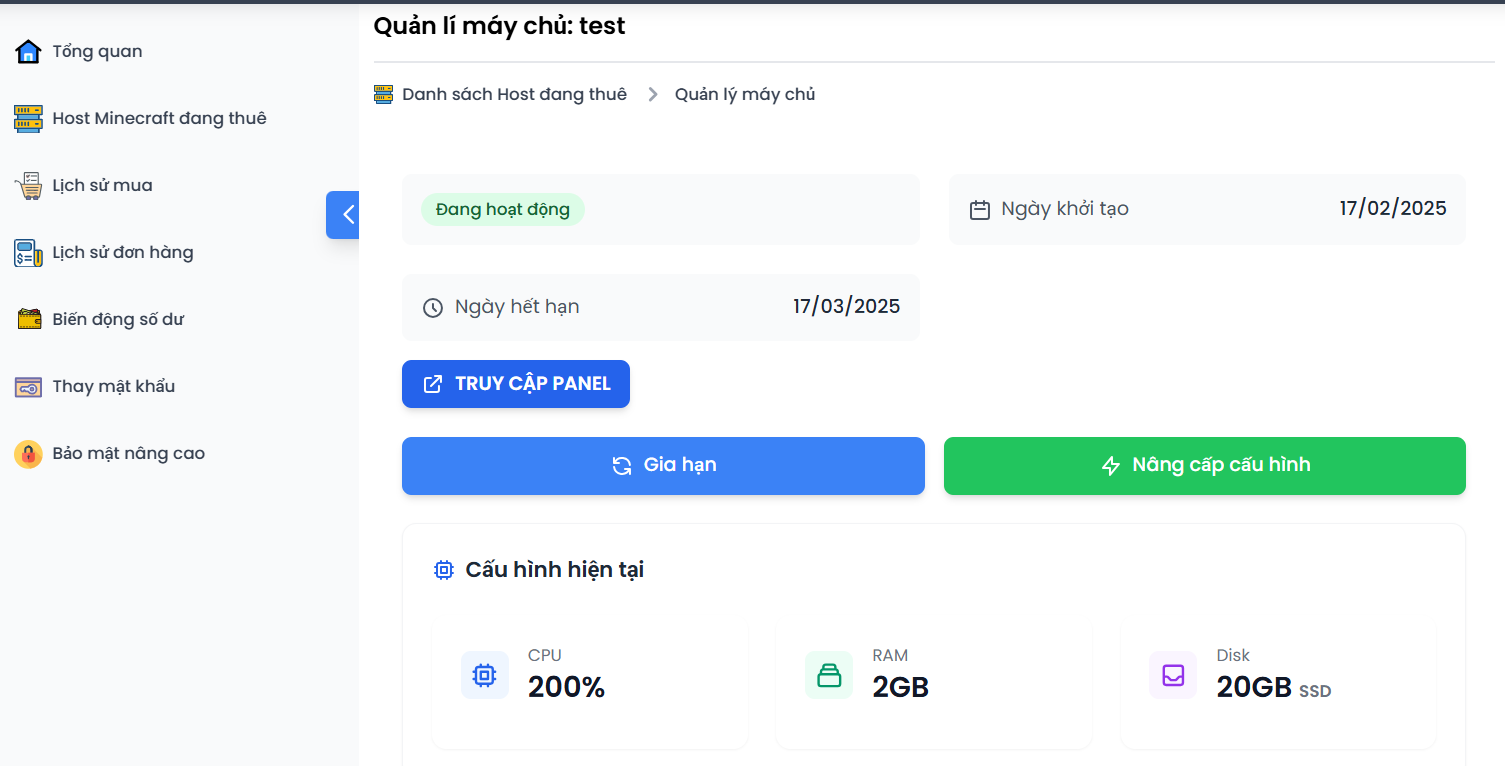Click the purple Disk icon

1173,676
